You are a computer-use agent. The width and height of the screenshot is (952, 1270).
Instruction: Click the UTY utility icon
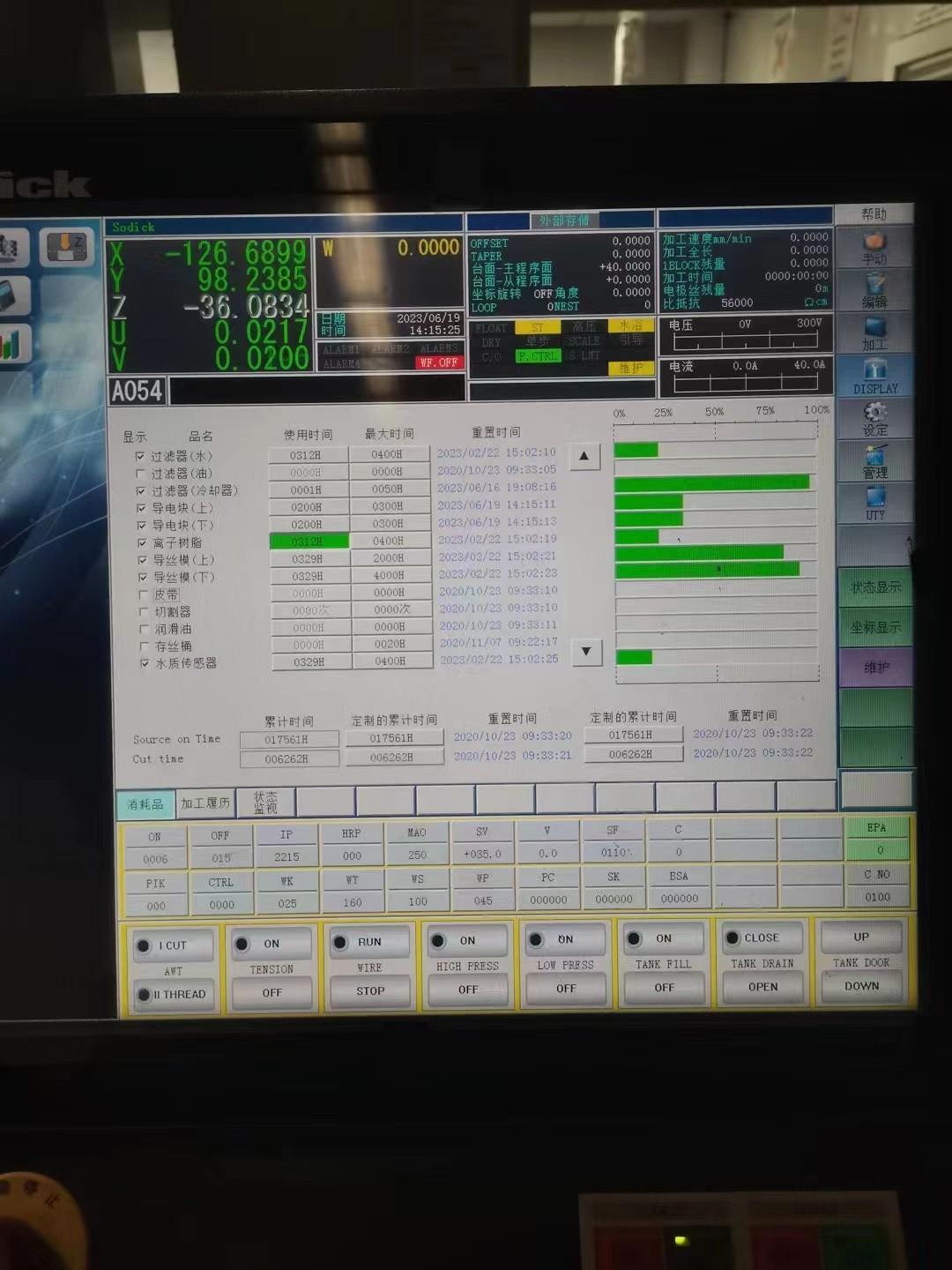(874, 503)
